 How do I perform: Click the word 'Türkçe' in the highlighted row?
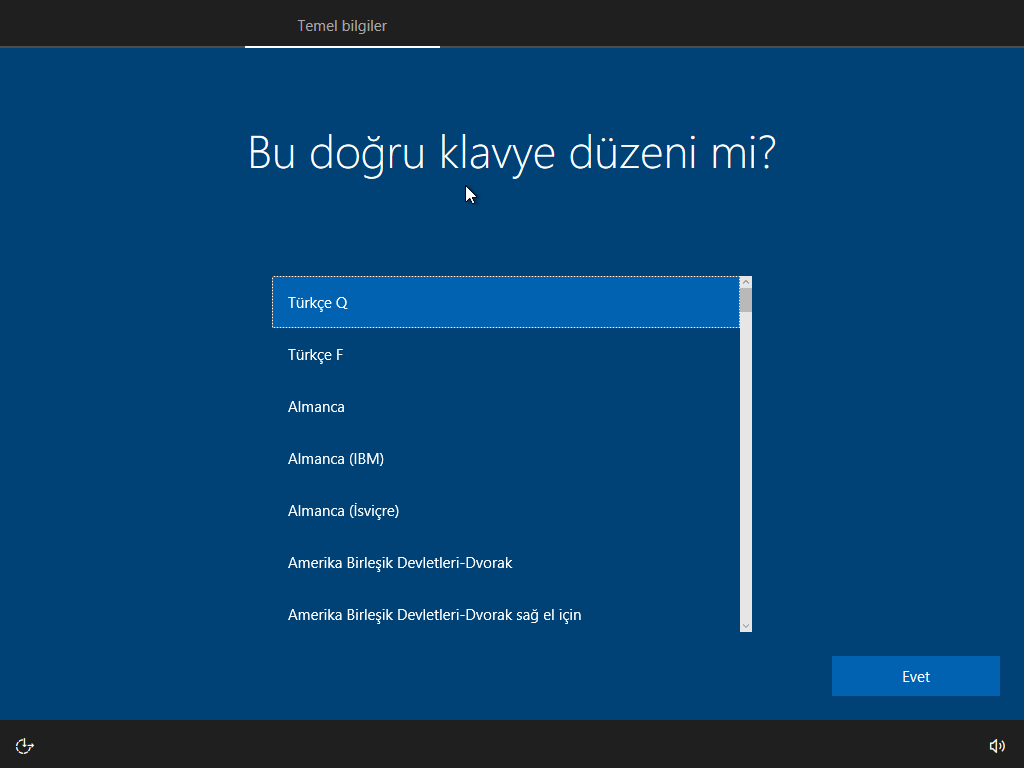(309, 302)
